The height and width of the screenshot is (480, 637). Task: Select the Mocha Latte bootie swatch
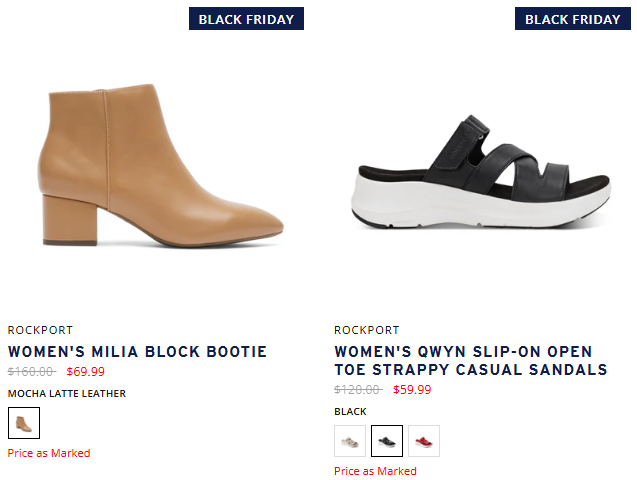pos(23,423)
